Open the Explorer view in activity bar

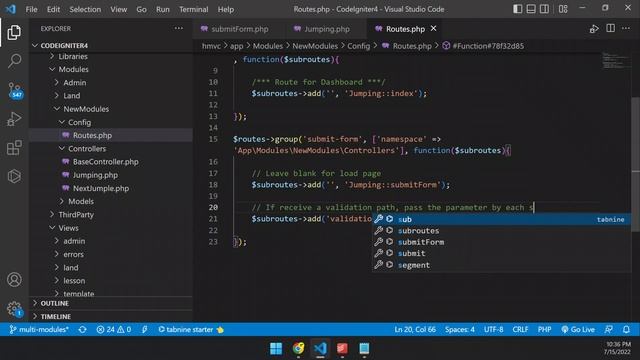[x=14, y=33]
